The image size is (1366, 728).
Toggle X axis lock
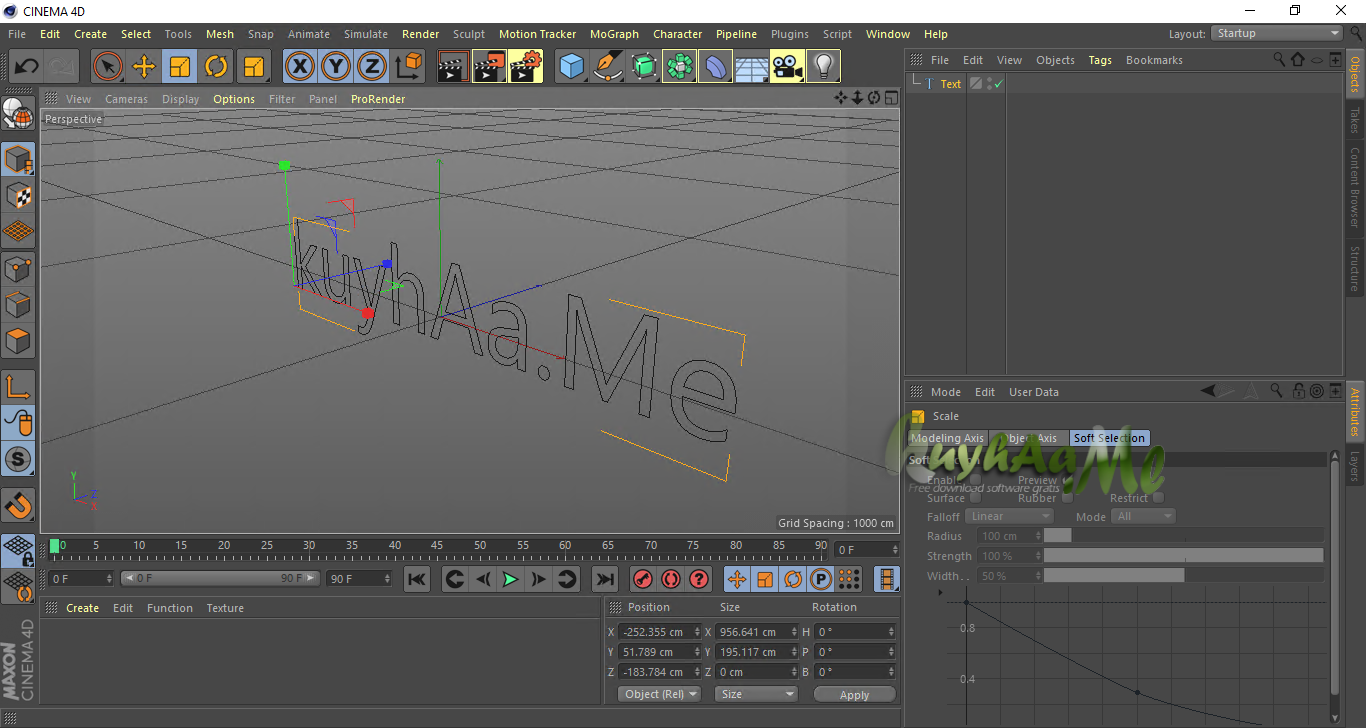(x=300, y=67)
